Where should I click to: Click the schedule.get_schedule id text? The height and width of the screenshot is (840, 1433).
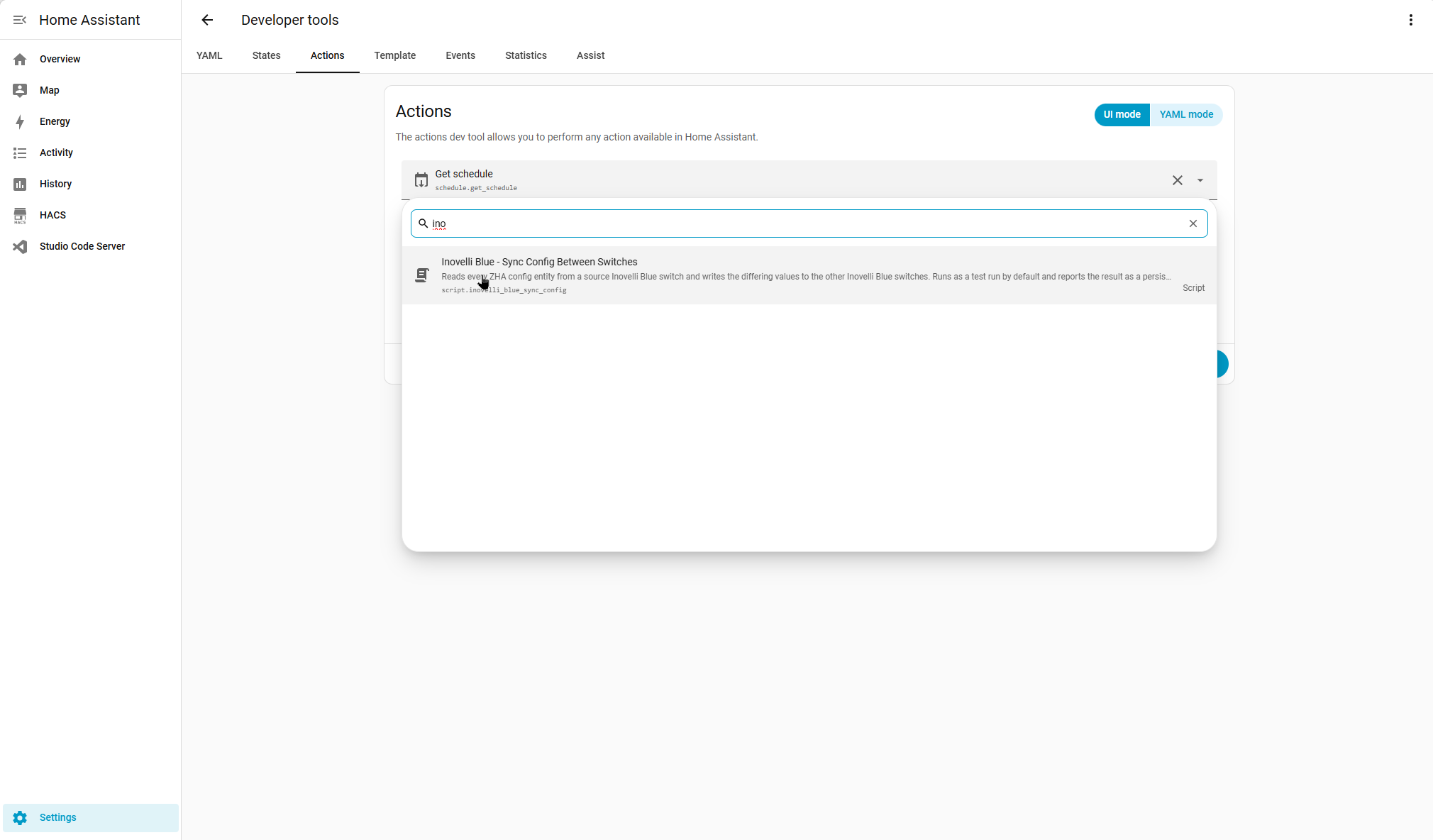point(476,188)
